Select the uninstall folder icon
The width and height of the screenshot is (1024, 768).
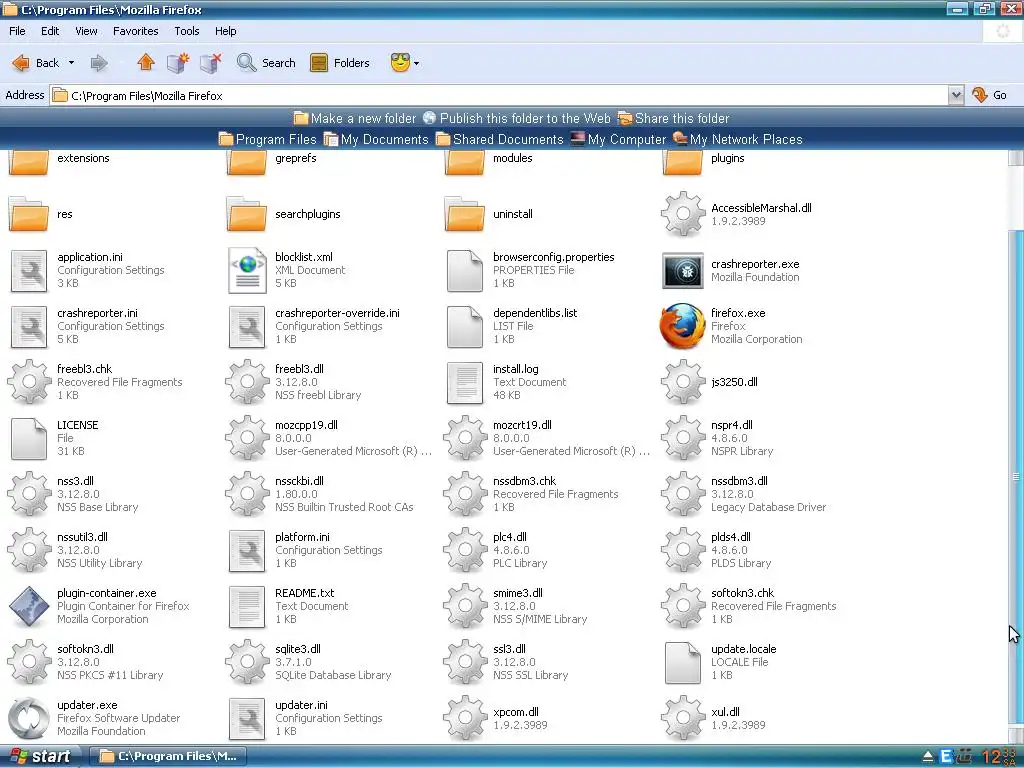(x=464, y=214)
